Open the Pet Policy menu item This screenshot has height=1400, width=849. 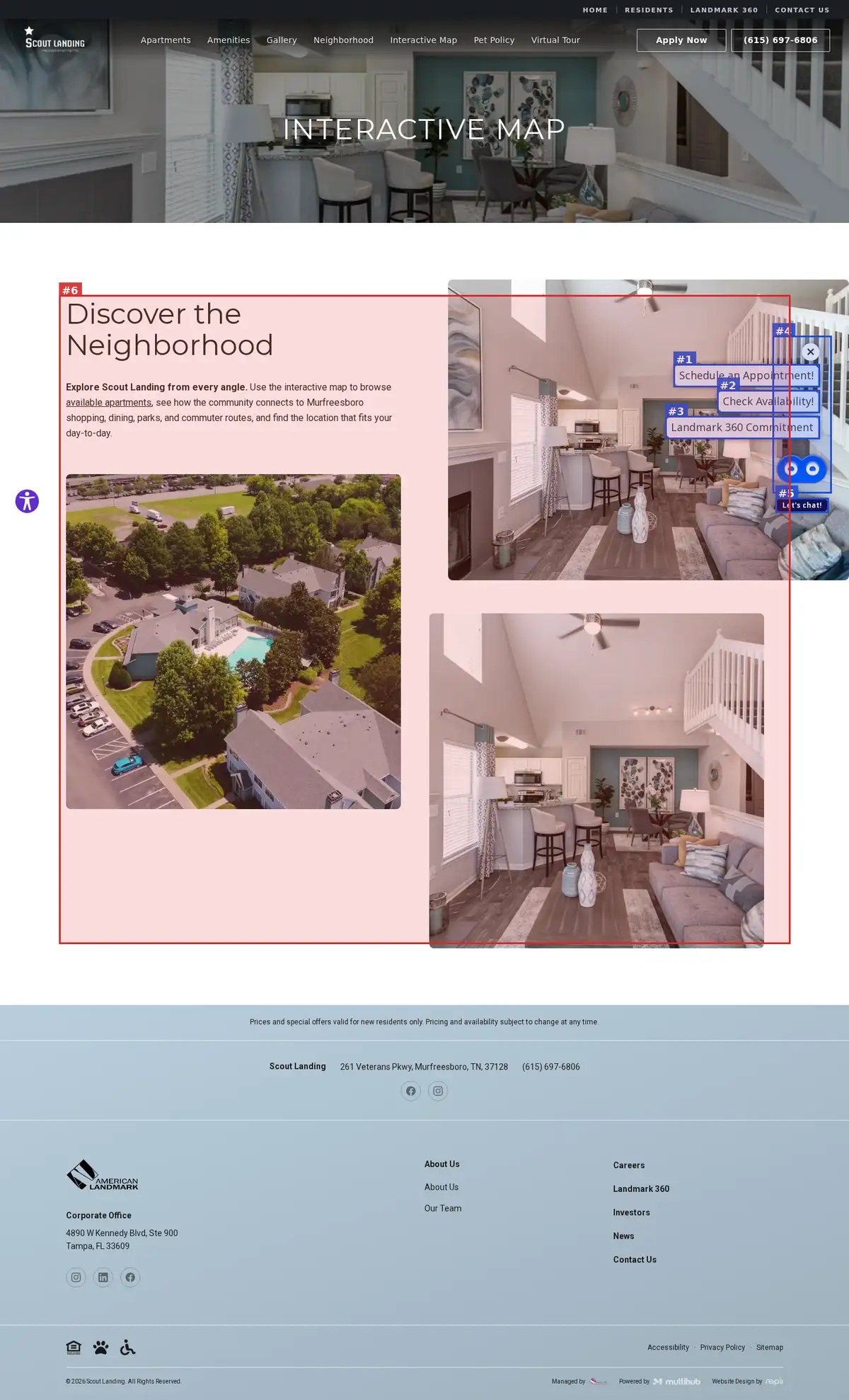coord(494,40)
